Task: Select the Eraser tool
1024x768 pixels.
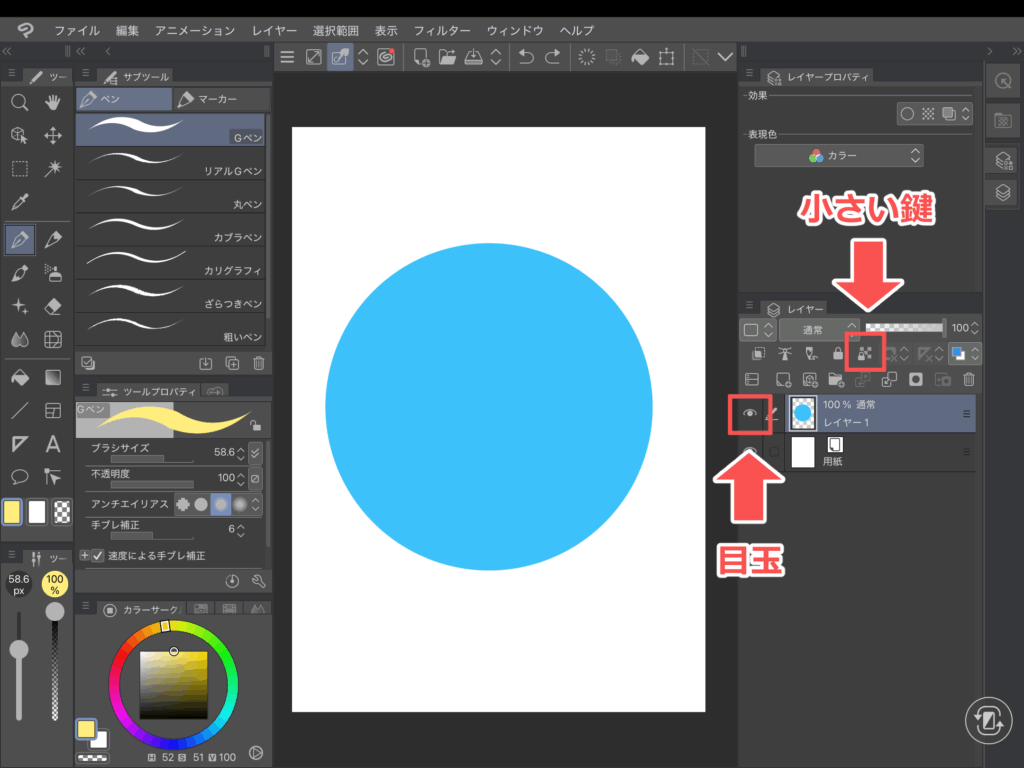Action: click(54, 306)
